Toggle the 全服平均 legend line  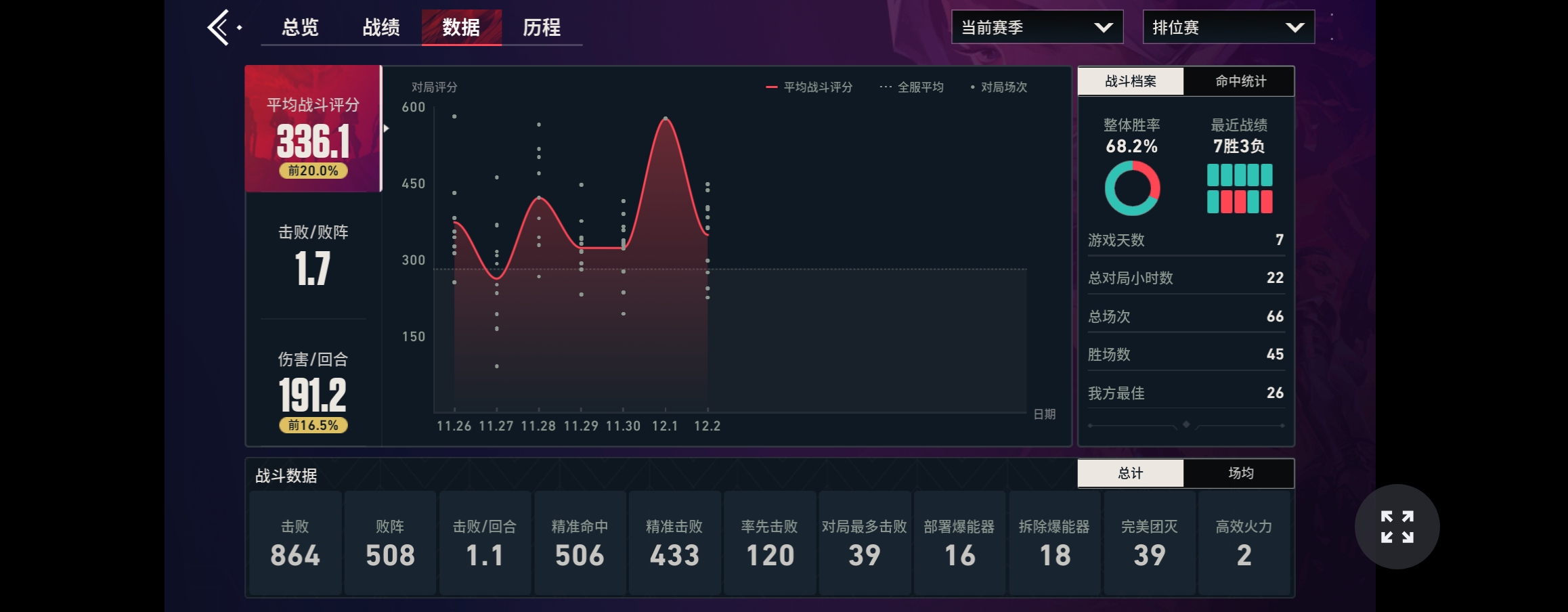coord(911,87)
